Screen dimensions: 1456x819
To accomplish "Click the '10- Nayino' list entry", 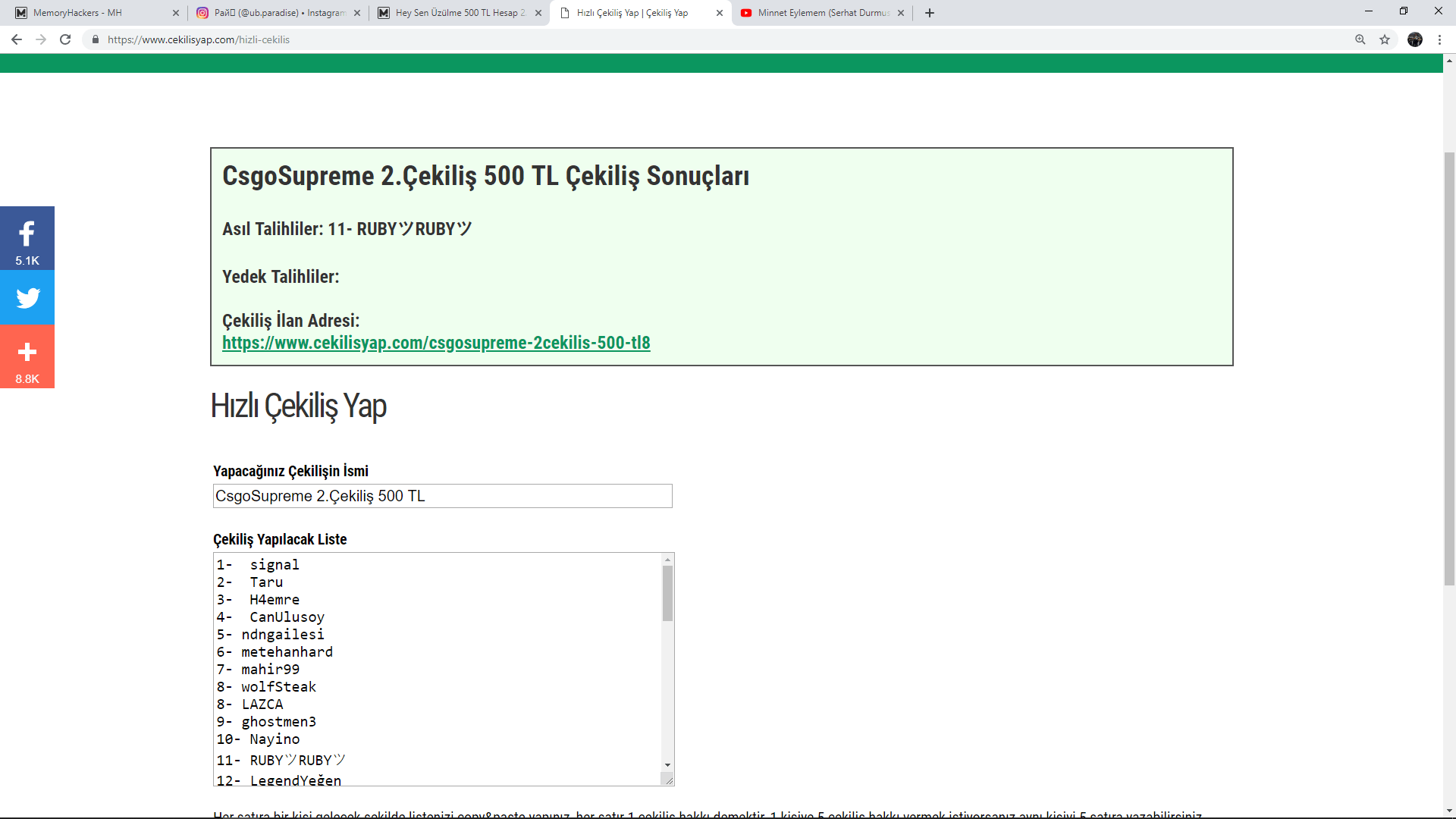I will (x=258, y=739).
